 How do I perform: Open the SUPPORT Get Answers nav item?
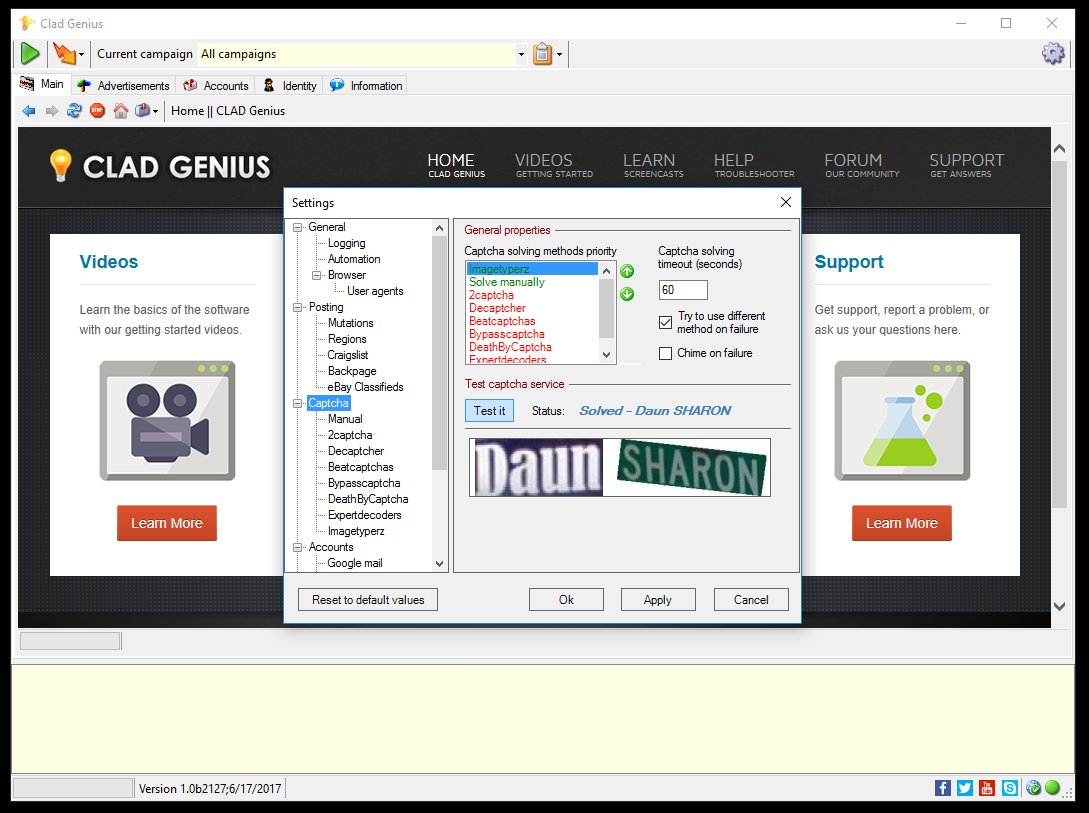pos(966,165)
